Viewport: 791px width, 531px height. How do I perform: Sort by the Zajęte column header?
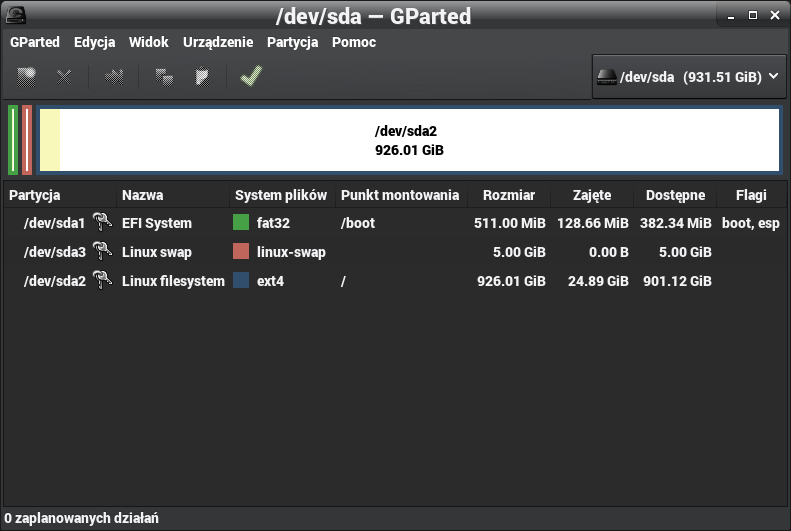point(592,195)
